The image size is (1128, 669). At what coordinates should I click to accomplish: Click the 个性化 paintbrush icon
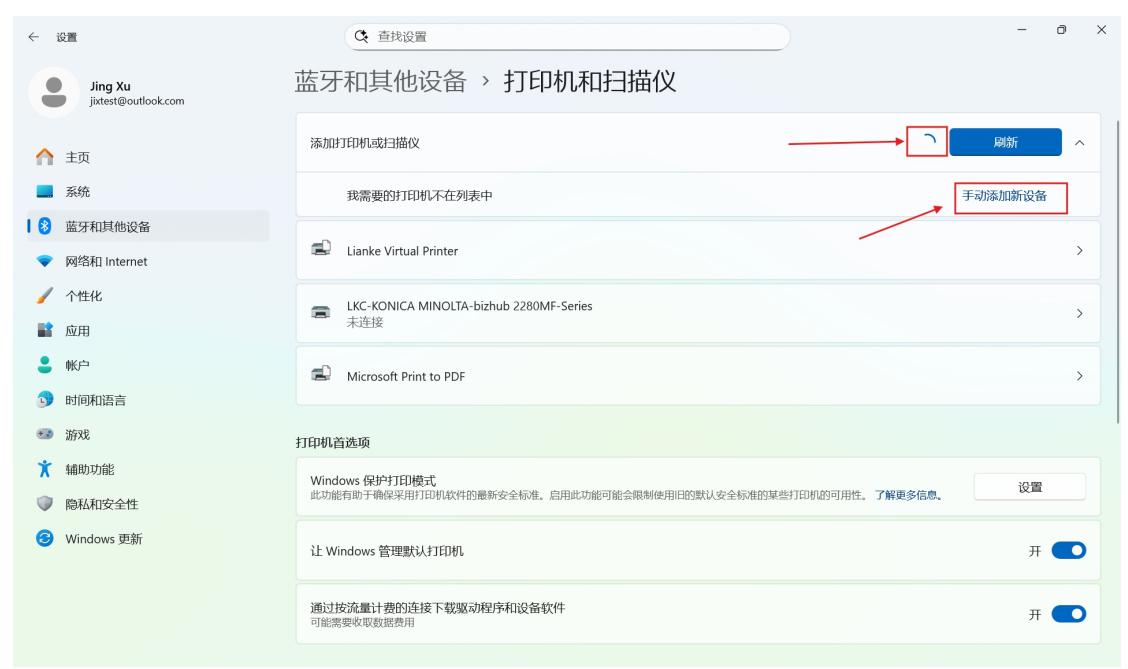click(45, 296)
